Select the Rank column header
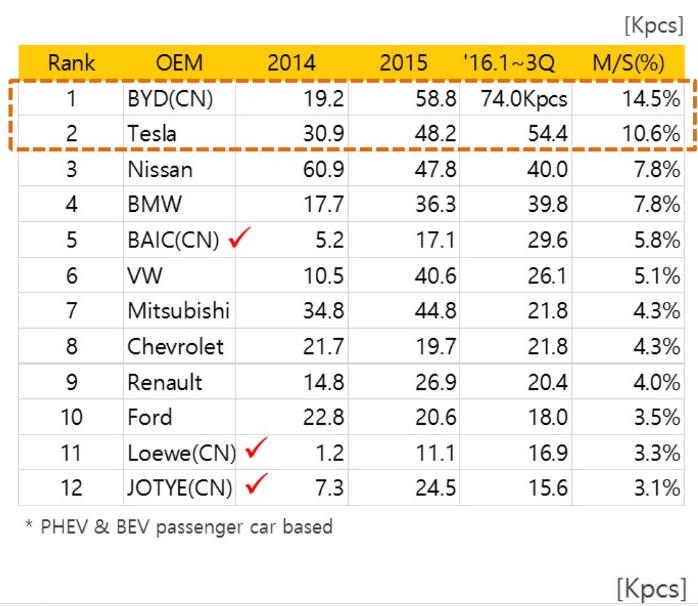698x606 pixels. (71, 63)
